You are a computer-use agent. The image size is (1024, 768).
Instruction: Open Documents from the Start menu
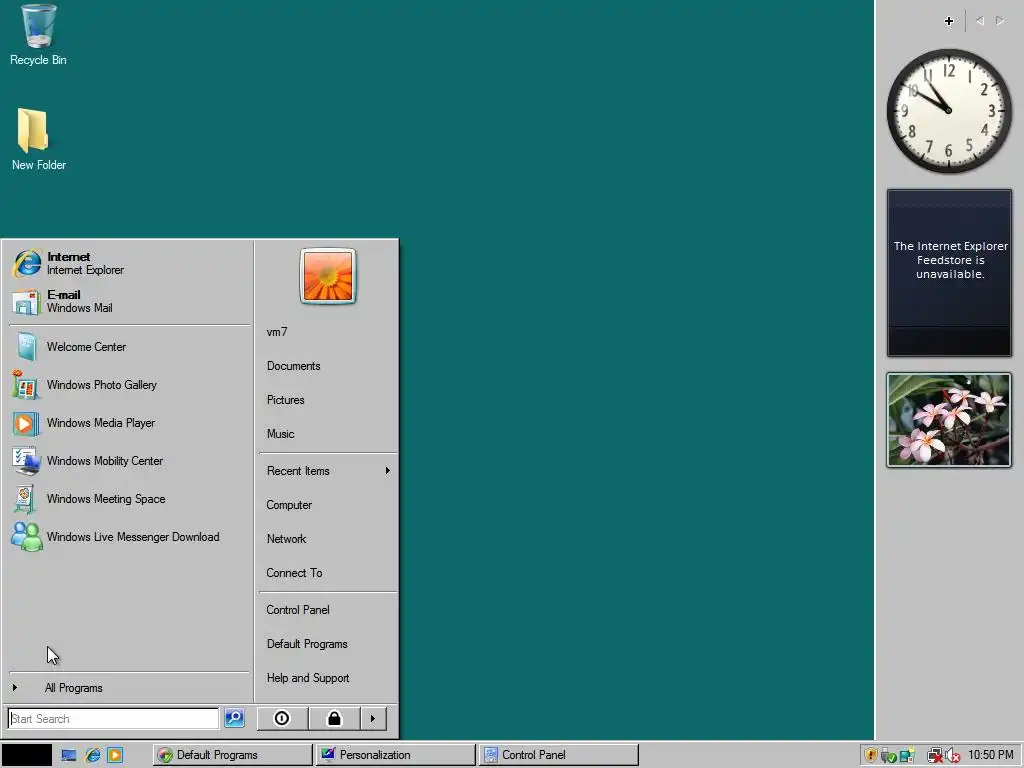click(328, 366)
